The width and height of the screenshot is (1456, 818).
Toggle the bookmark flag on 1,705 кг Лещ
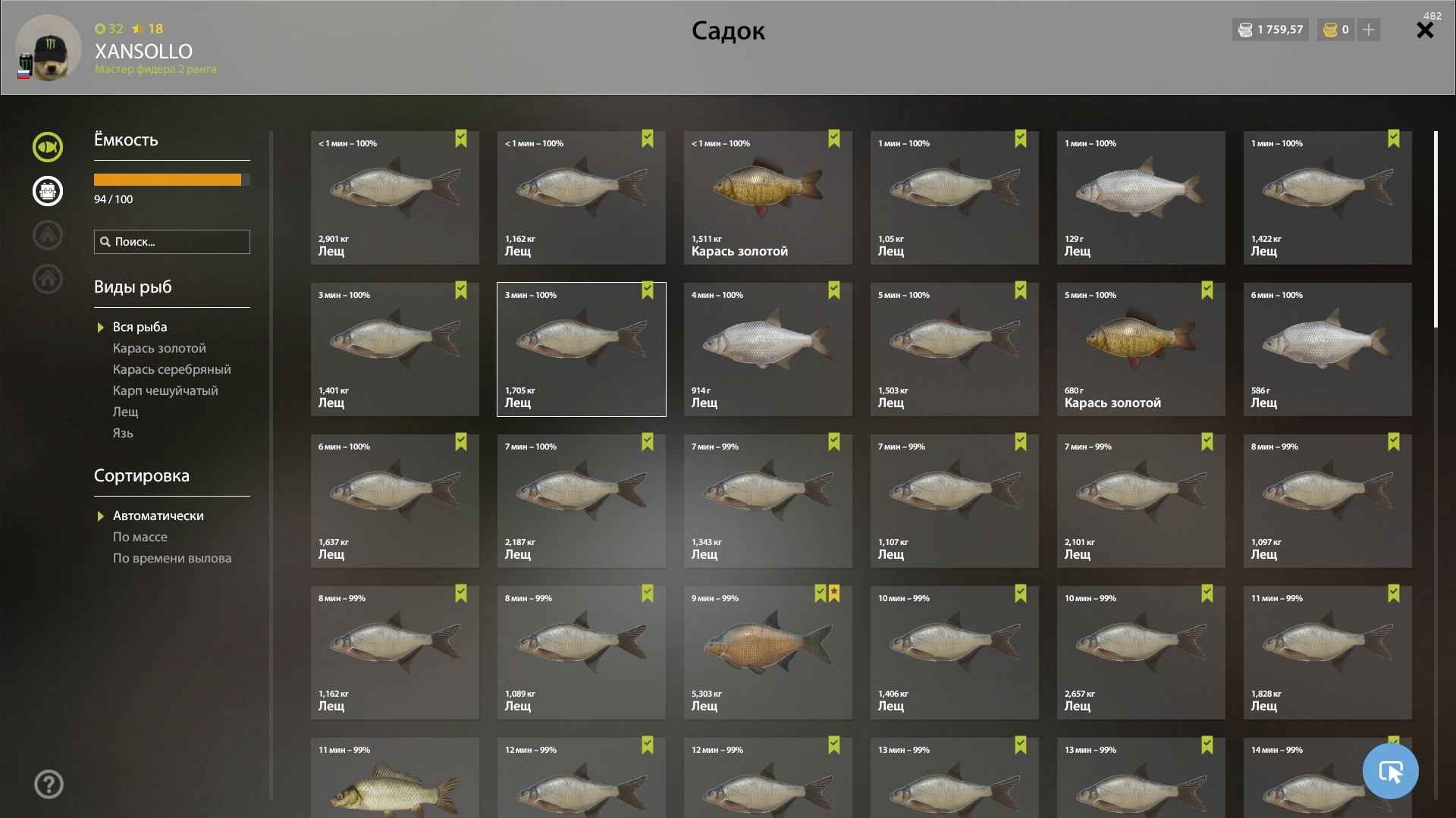(648, 290)
